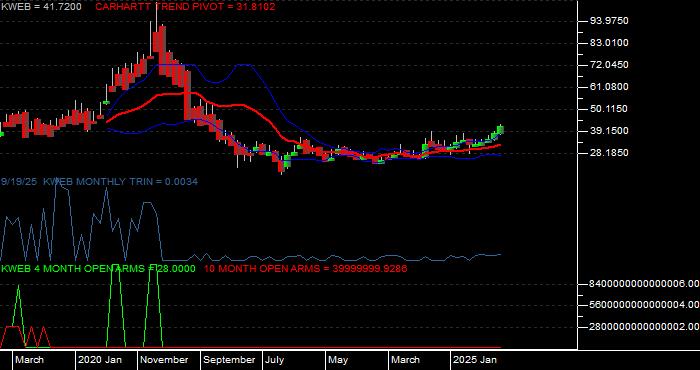Click the 10 MONTH OPEN ARMS red label
The image size is (700, 370).
[305, 269]
